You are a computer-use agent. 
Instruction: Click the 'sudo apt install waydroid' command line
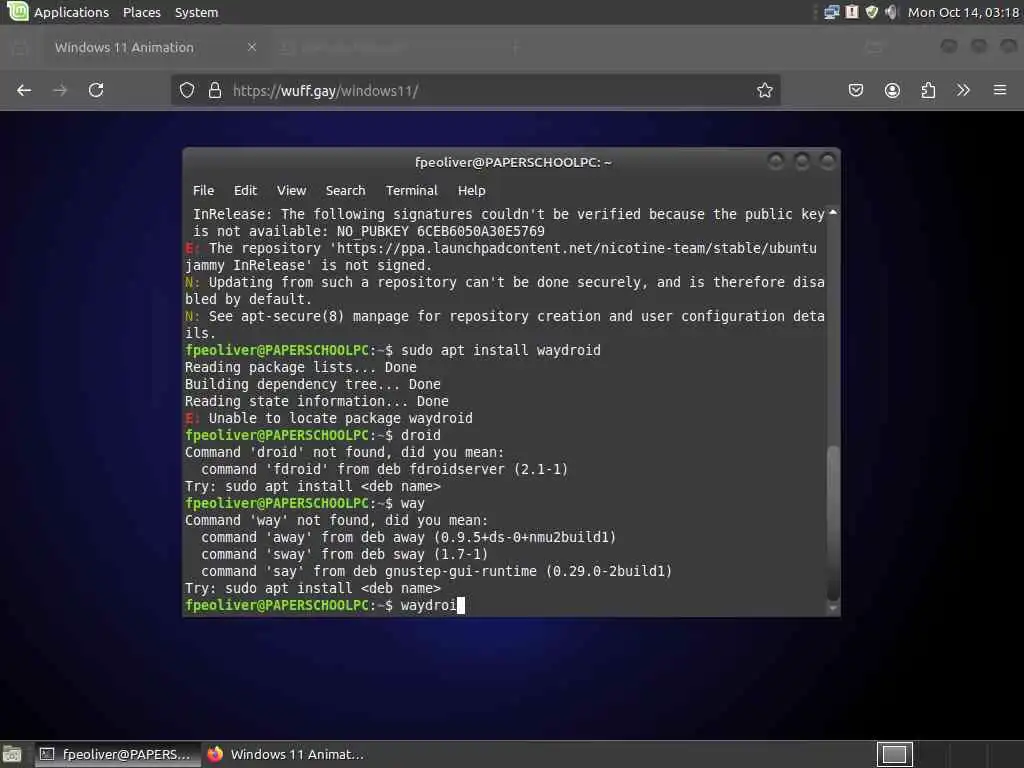tap(393, 350)
